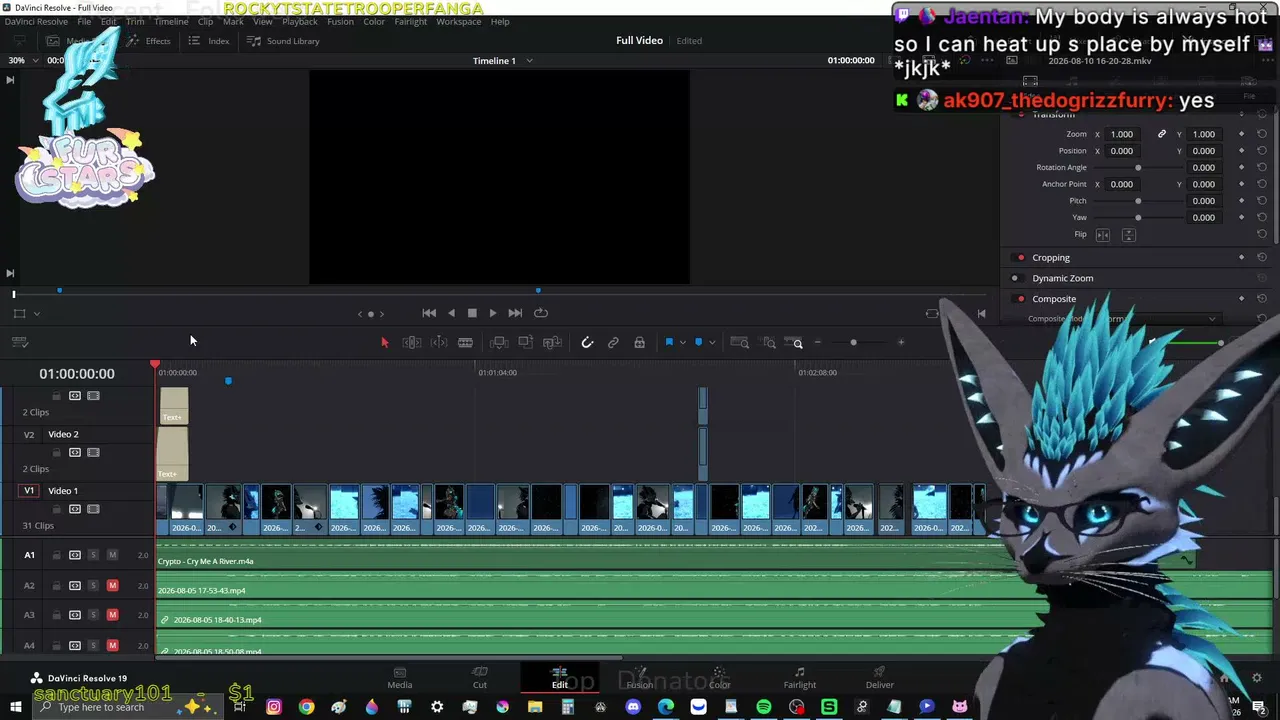Activate the Dynamic Trim Mode tool
The width and height of the screenshot is (1280, 720).
pos(438,342)
